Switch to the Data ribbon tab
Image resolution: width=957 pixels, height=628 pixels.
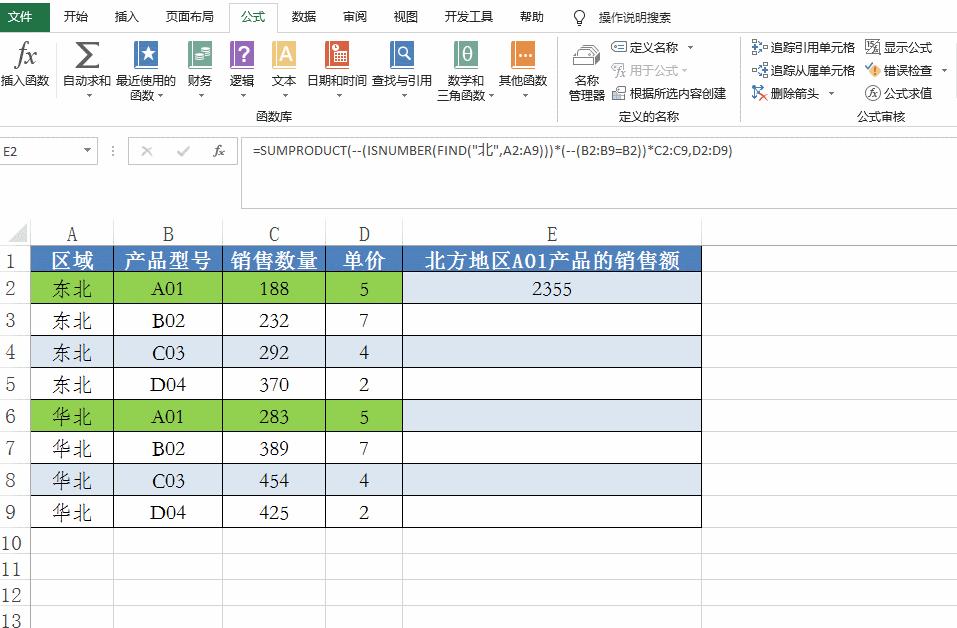pyautogui.click(x=302, y=16)
